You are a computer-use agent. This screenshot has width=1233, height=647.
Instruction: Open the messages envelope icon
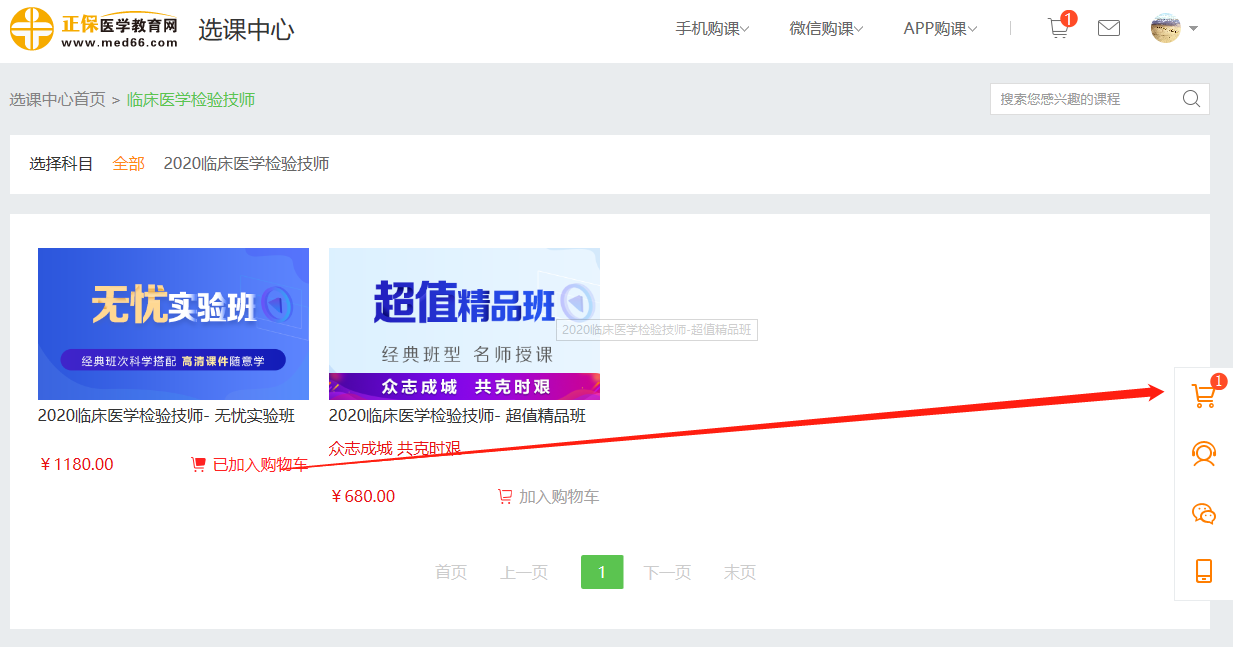tap(1108, 28)
